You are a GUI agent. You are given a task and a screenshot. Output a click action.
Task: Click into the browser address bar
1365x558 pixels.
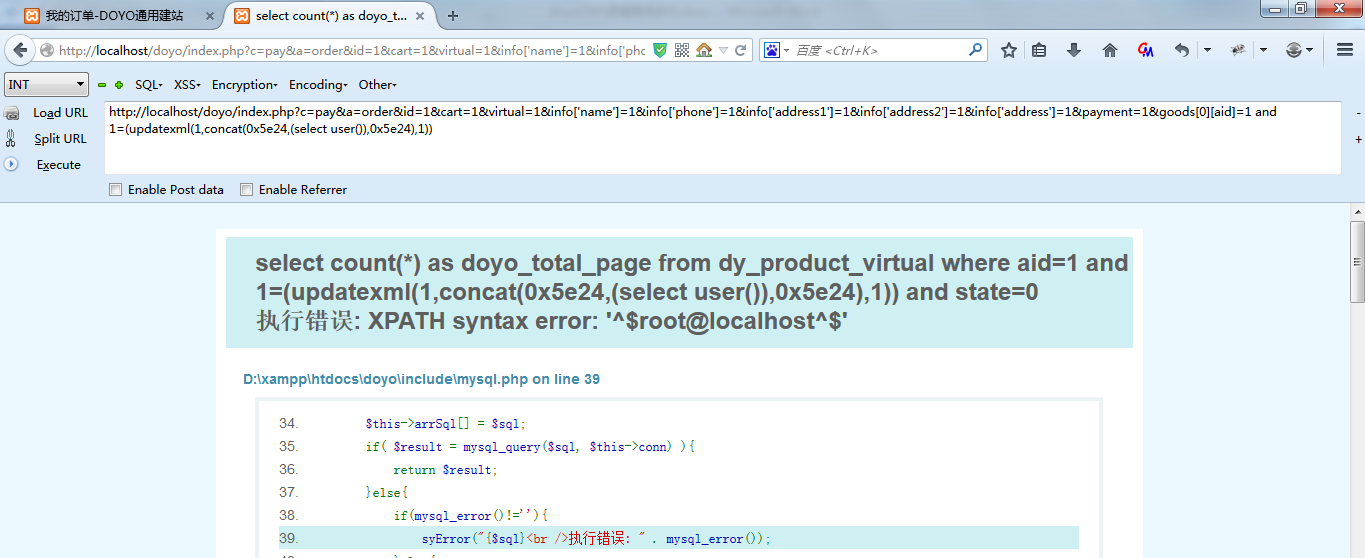pos(350,50)
